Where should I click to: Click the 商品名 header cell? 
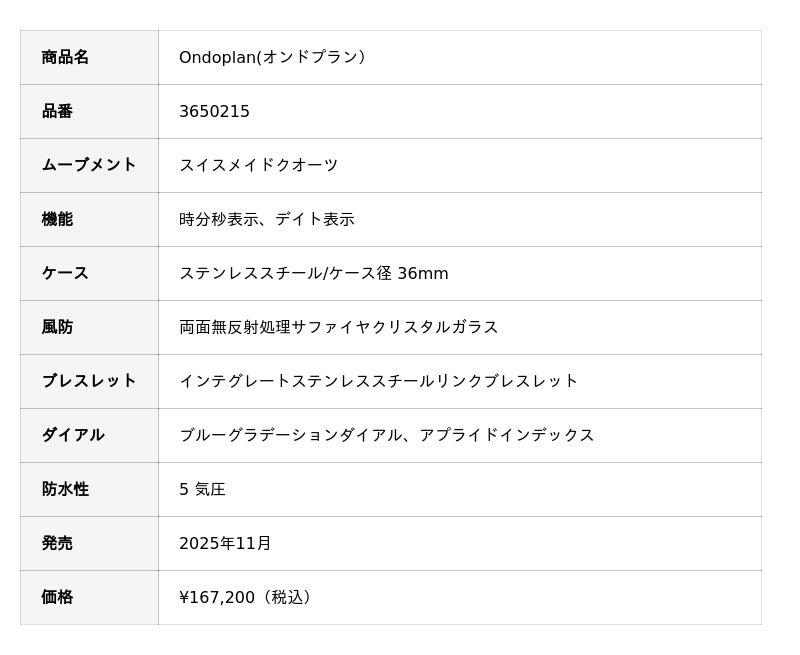(66, 57)
